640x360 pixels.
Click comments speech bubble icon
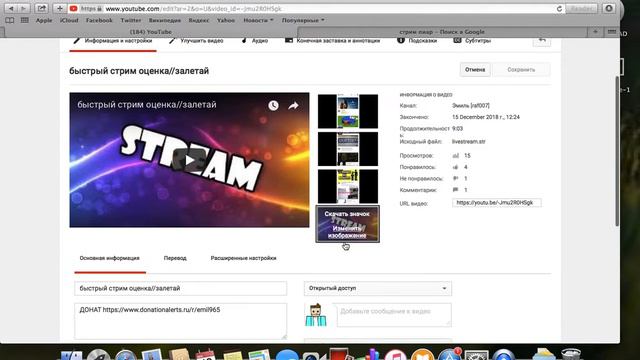455,190
